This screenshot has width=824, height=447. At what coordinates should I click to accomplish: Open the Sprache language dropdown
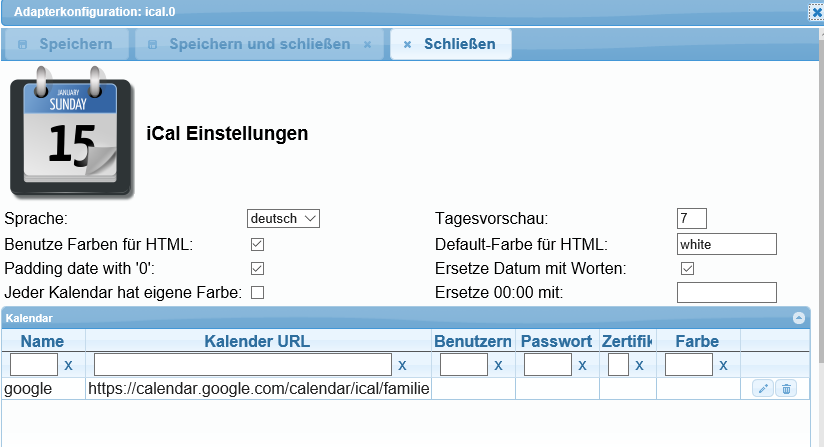coord(283,218)
